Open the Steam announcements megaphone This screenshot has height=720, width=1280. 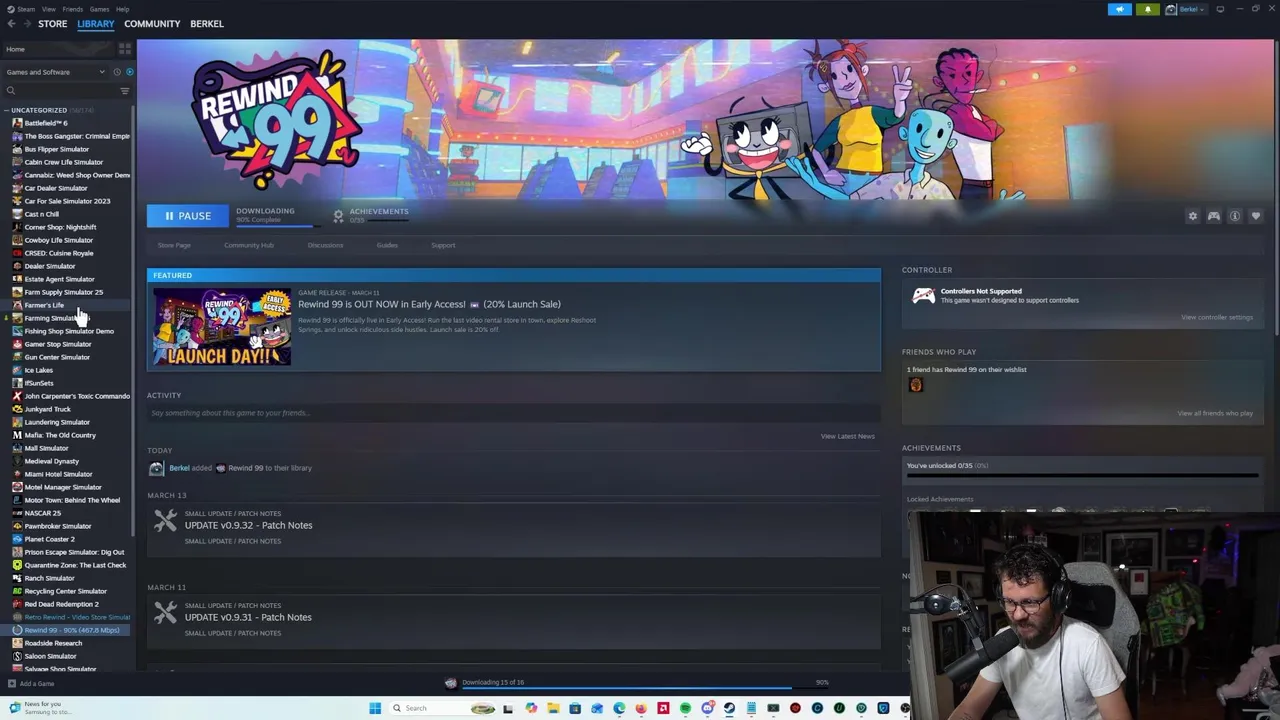[1119, 9]
